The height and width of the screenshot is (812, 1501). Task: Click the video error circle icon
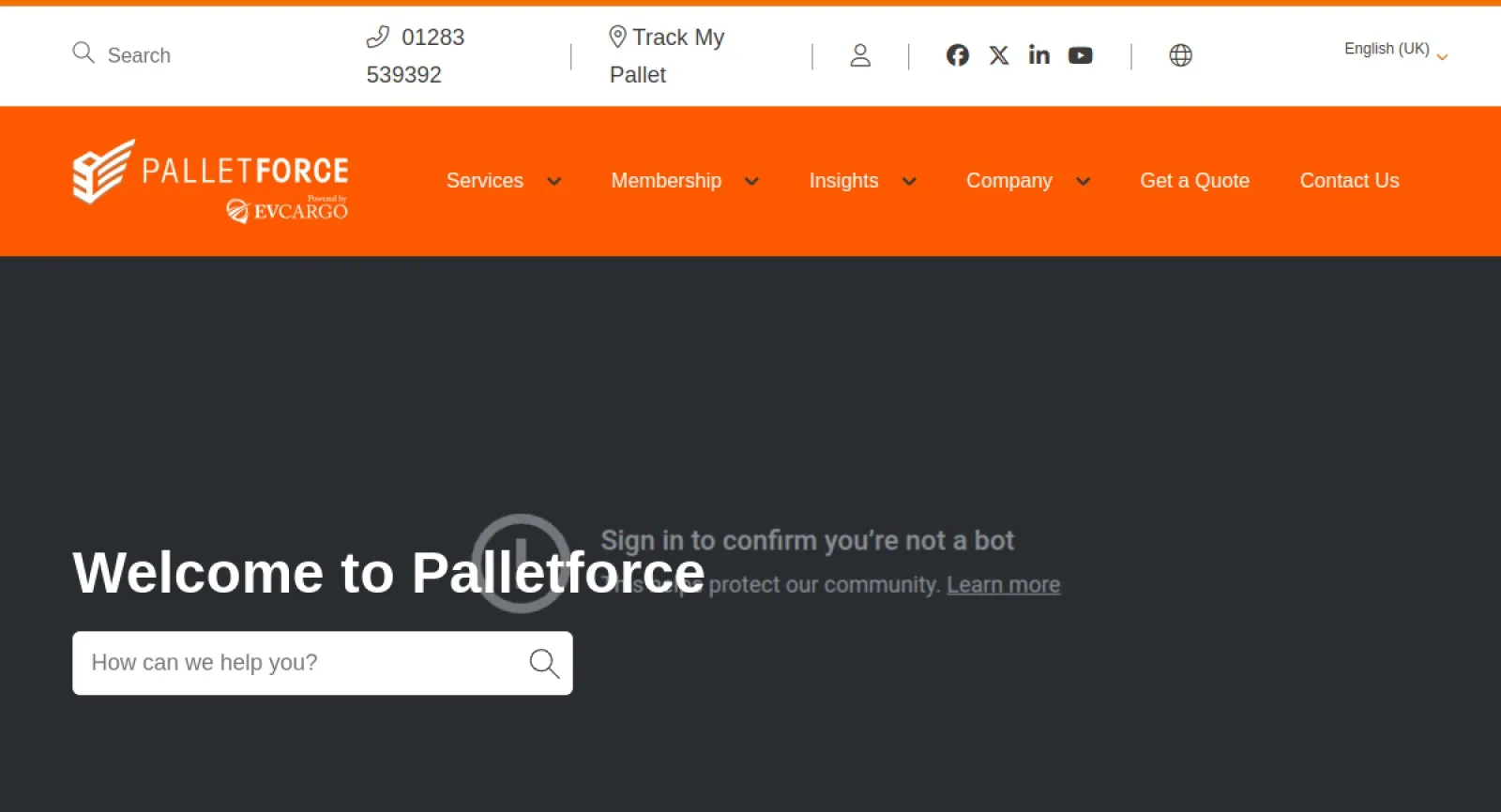521,563
